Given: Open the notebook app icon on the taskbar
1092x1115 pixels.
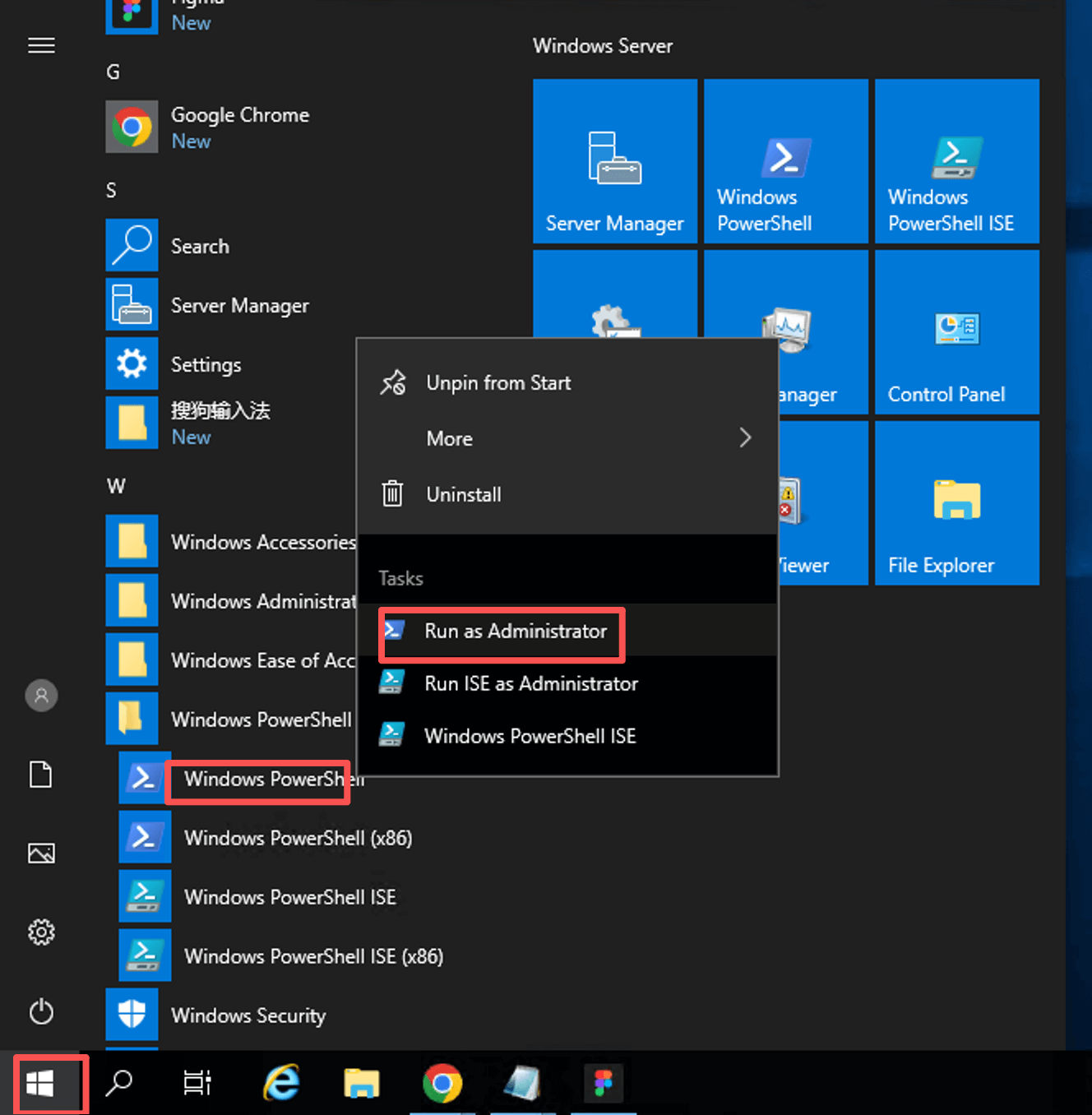Looking at the screenshot, I should coord(522,1084).
